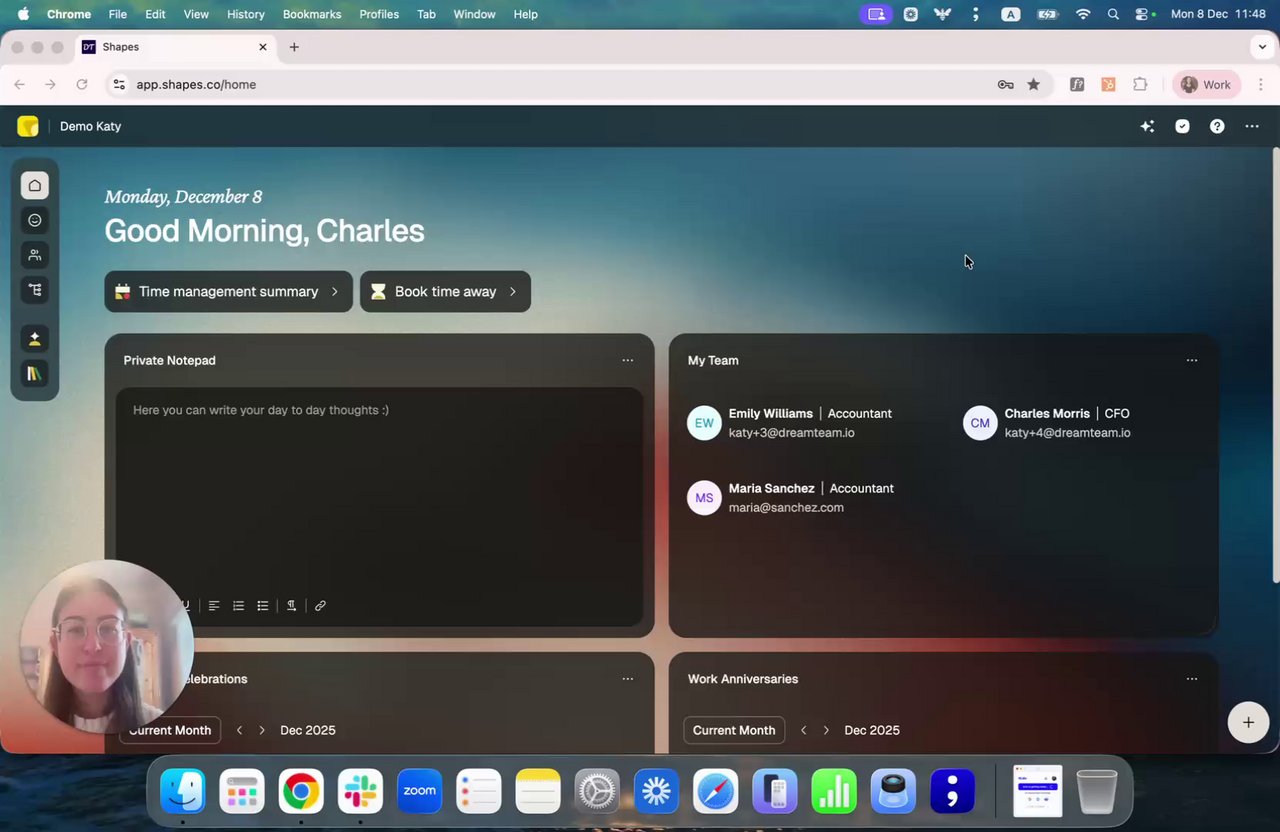Go to previous month in the celebrations card
This screenshot has height=832, width=1280.
(239, 730)
